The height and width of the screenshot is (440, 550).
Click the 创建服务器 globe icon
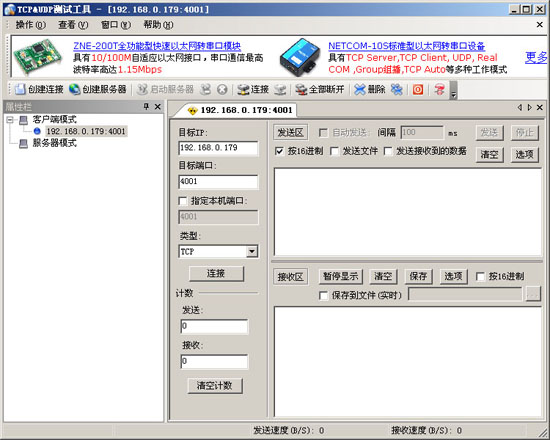(74, 89)
